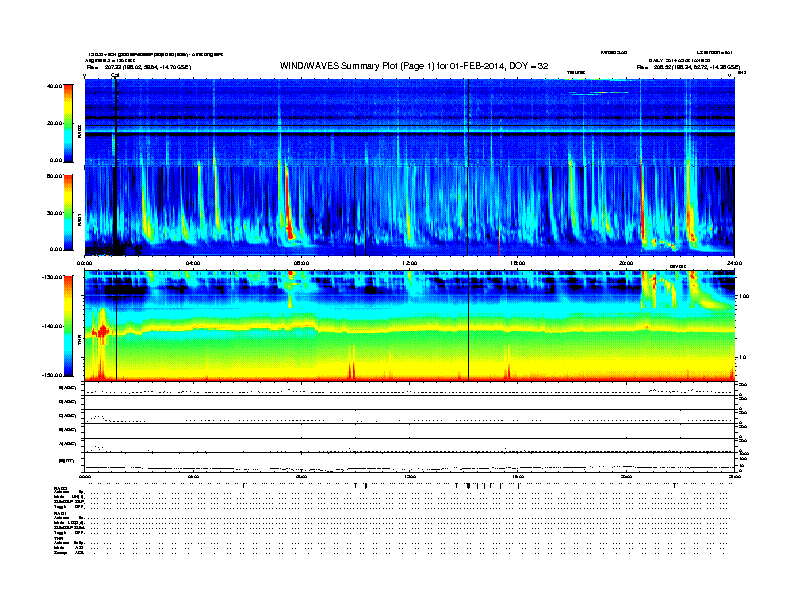Click the red hot spot at TNR panel start
792x612 pixels.
click(103, 331)
